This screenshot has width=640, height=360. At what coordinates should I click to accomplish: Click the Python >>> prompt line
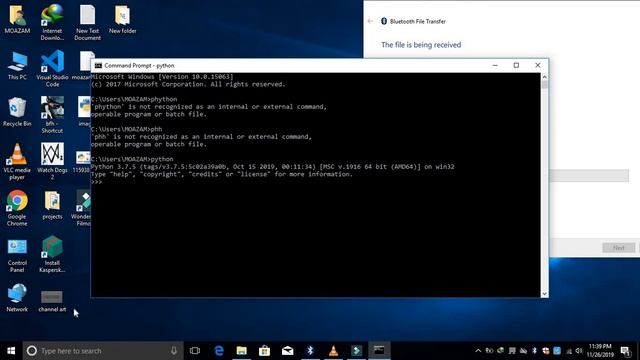[97, 182]
